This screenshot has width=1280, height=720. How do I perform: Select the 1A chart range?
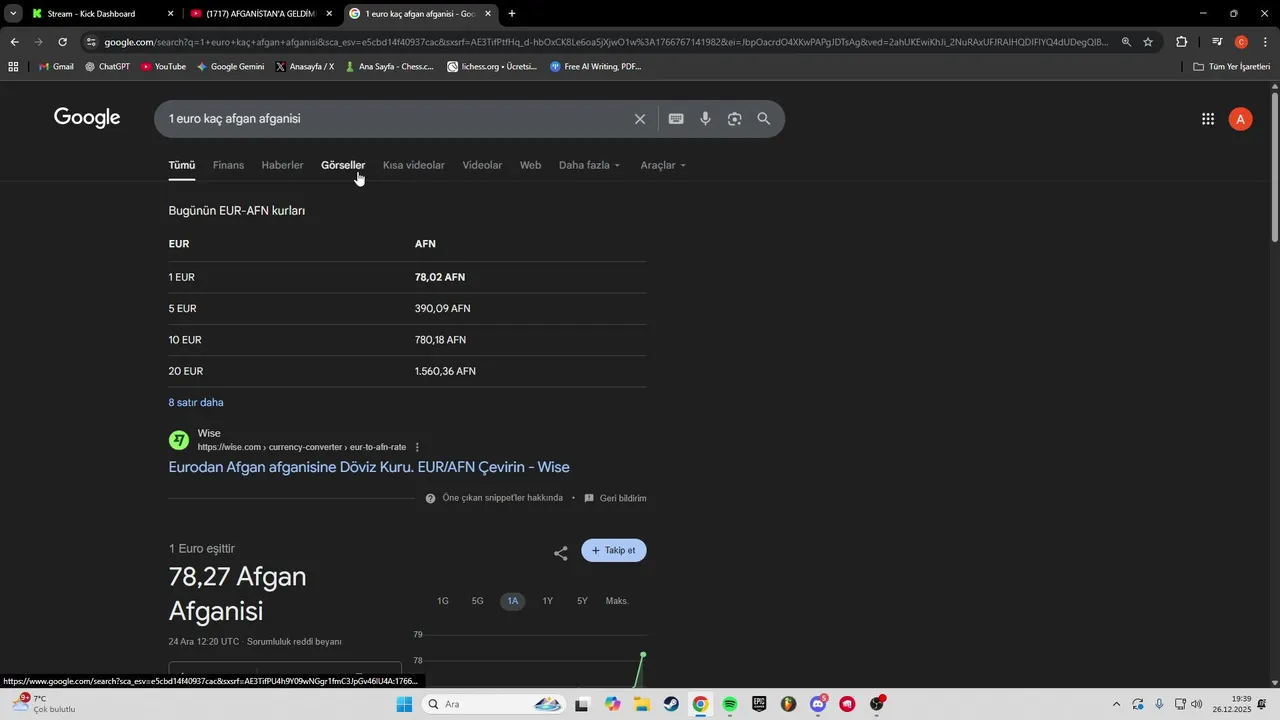tap(512, 601)
